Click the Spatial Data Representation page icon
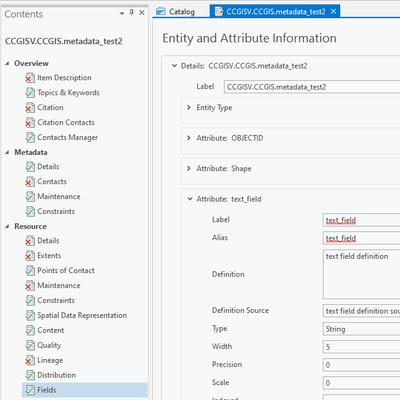400x400 pixels. (x=30, y=315)
